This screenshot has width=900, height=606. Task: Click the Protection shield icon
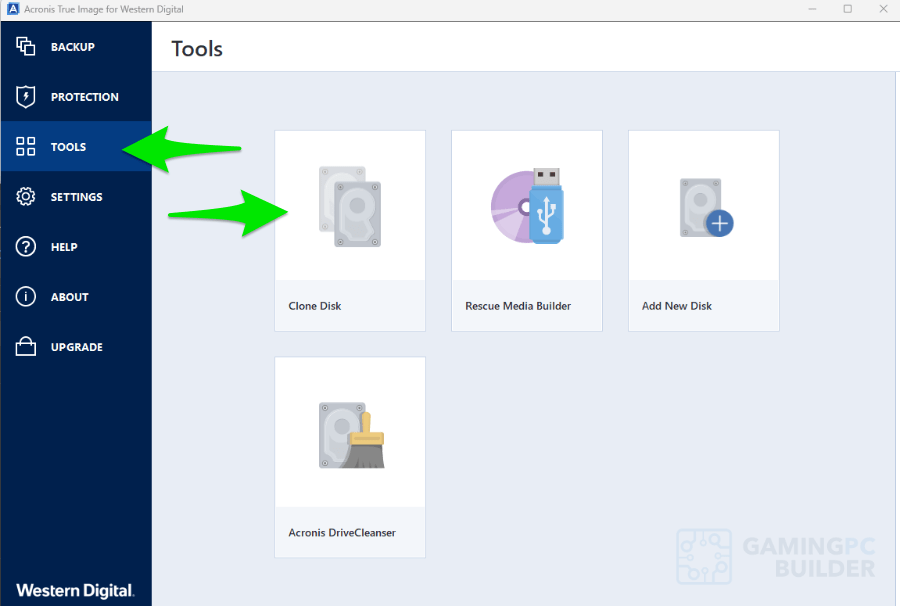point(25,96)
